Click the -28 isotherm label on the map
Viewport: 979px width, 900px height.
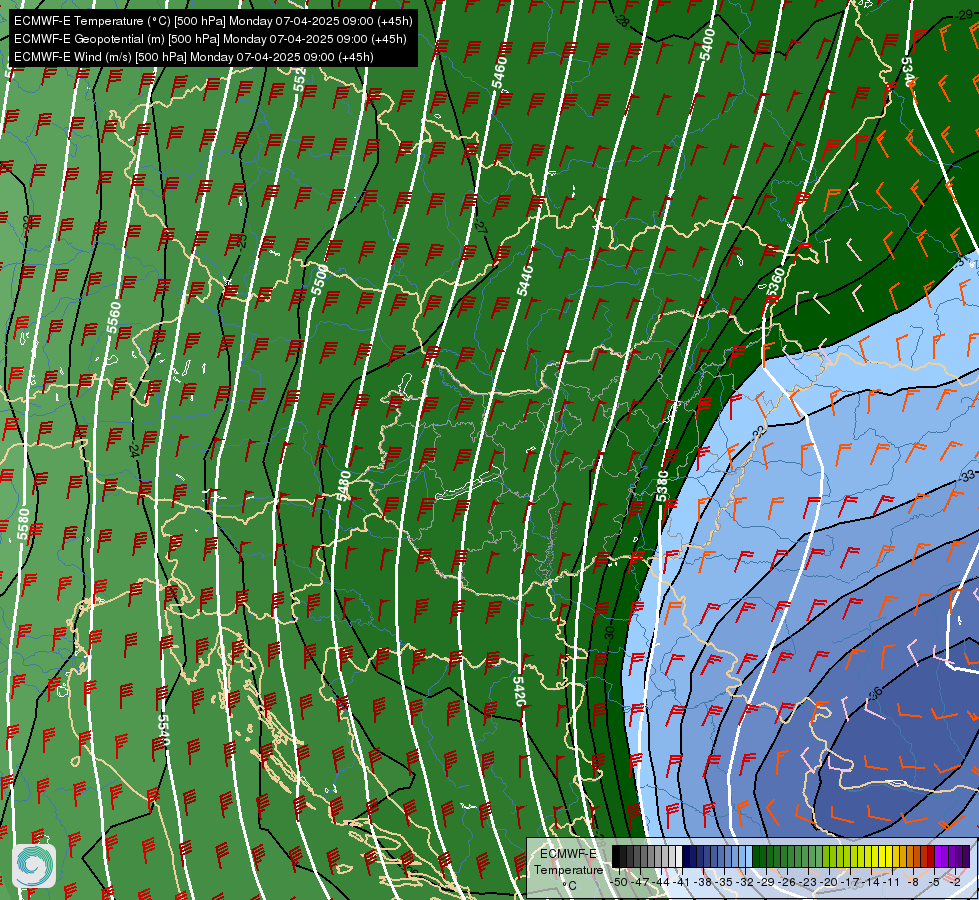[622, 19]
